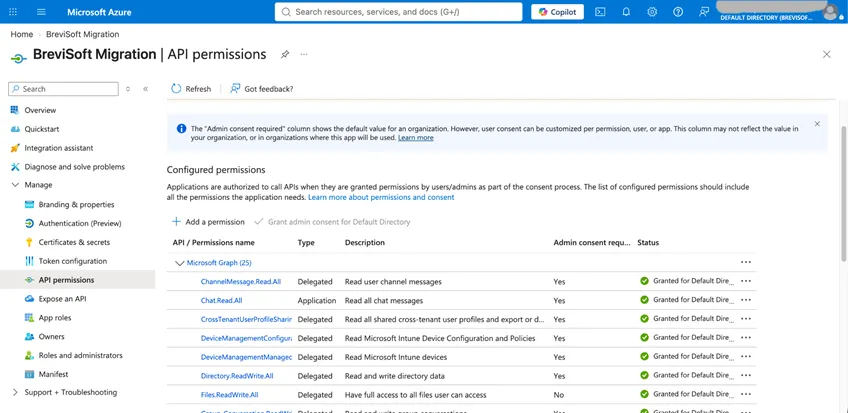
Task: Open the settings gear
Action: pos(652,12)
